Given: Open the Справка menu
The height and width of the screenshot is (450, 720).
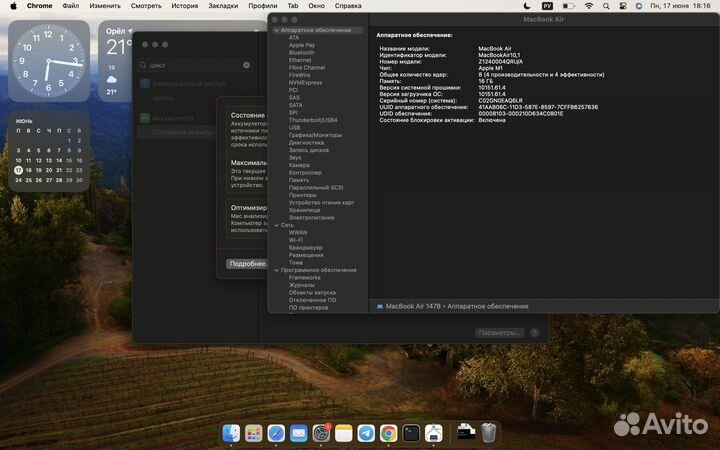Looking at the screenshot, I should pos(348,6).
